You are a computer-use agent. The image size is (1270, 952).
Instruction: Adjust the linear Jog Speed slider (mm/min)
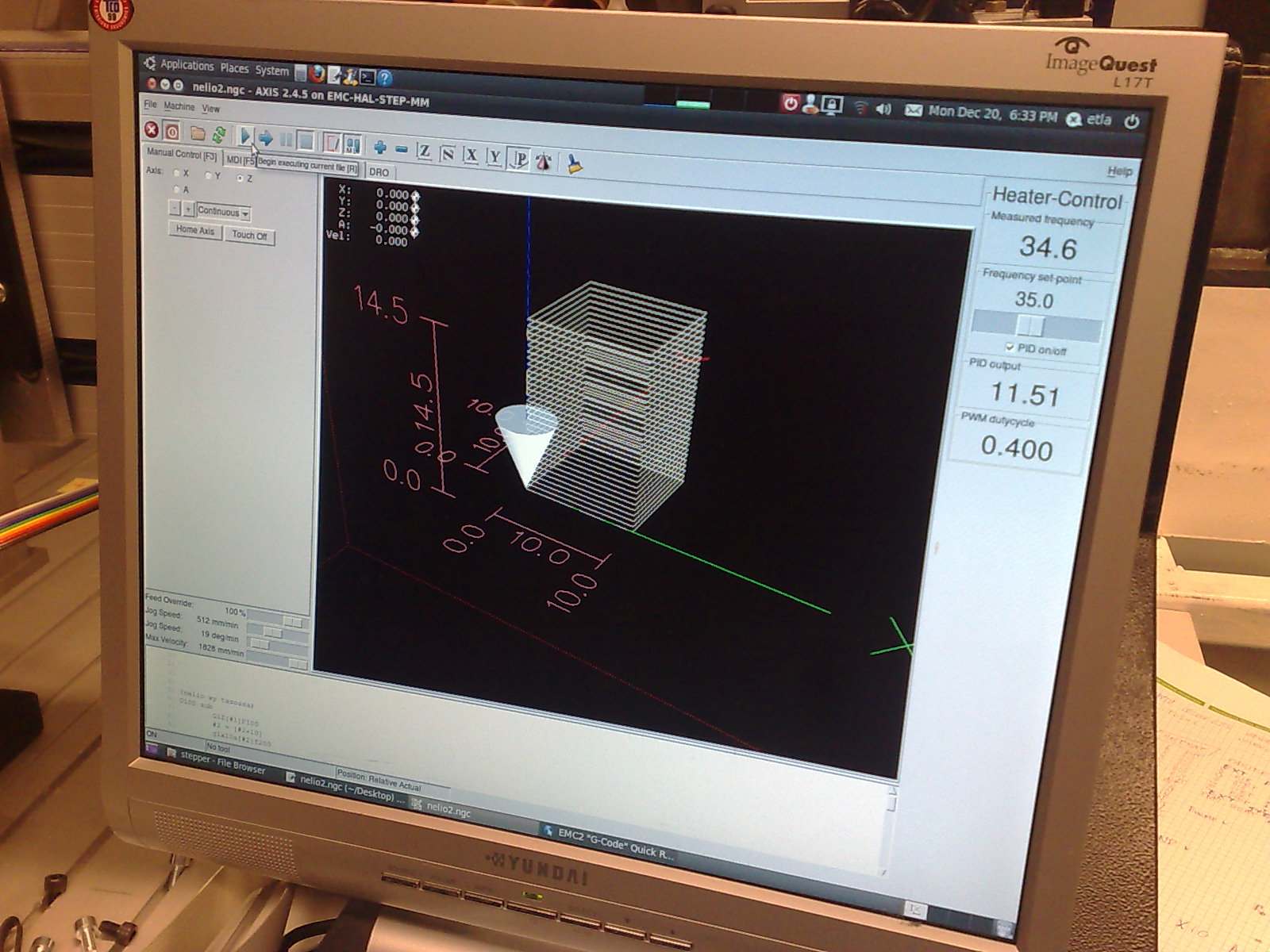coord(278,631)
